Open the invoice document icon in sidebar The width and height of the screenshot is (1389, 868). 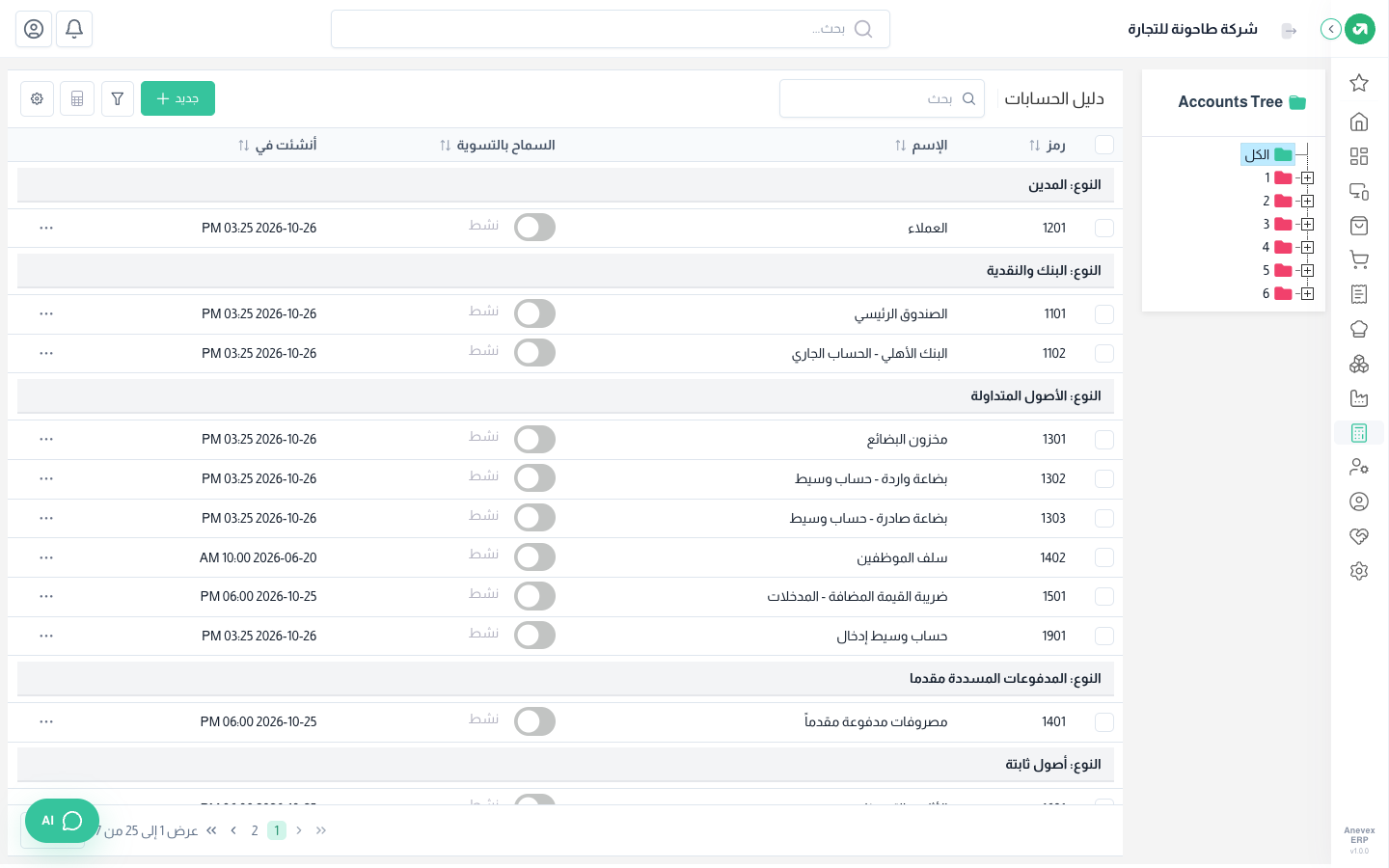click(x=1359, y=294)
